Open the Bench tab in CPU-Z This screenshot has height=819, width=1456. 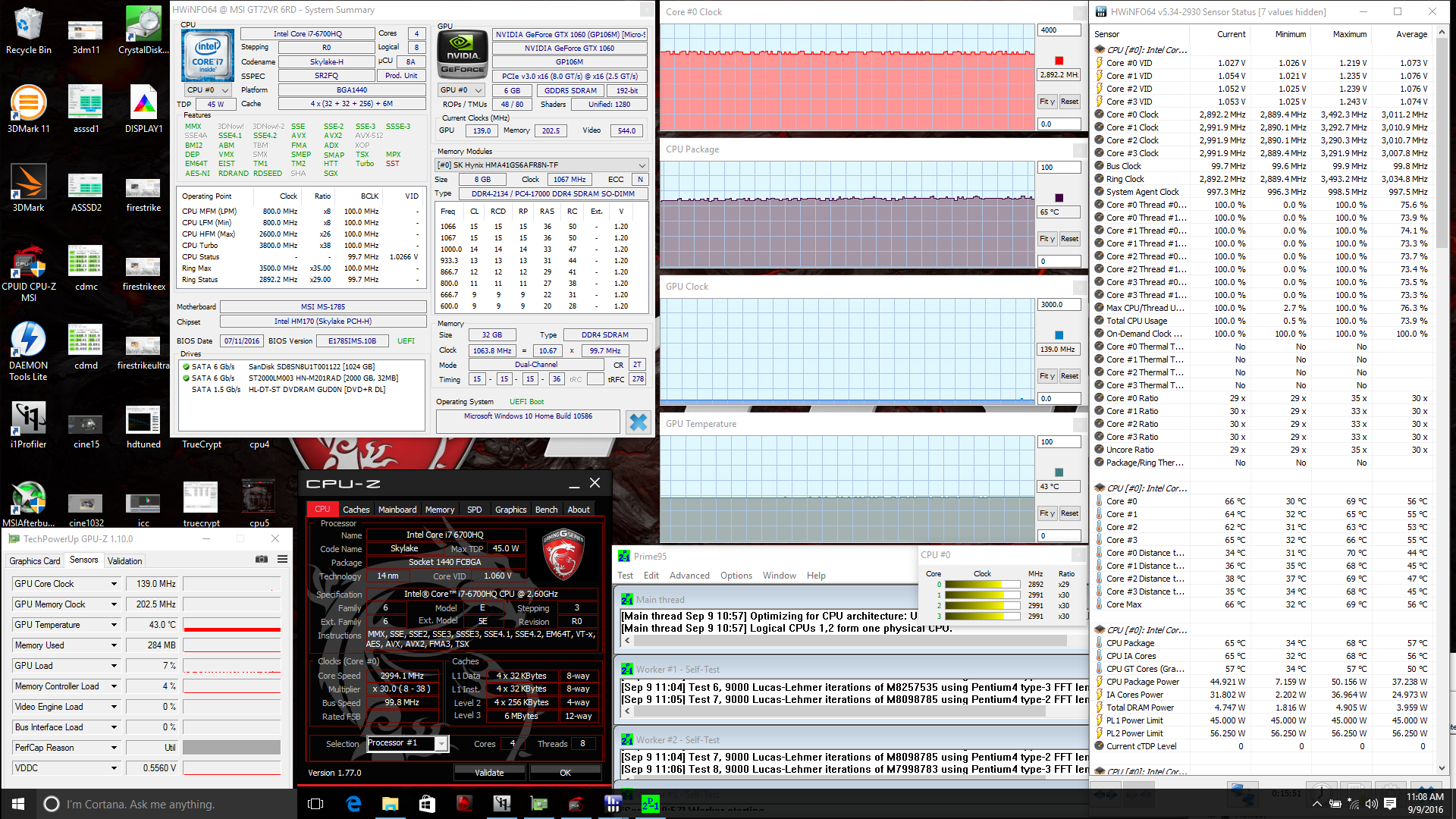546,510
